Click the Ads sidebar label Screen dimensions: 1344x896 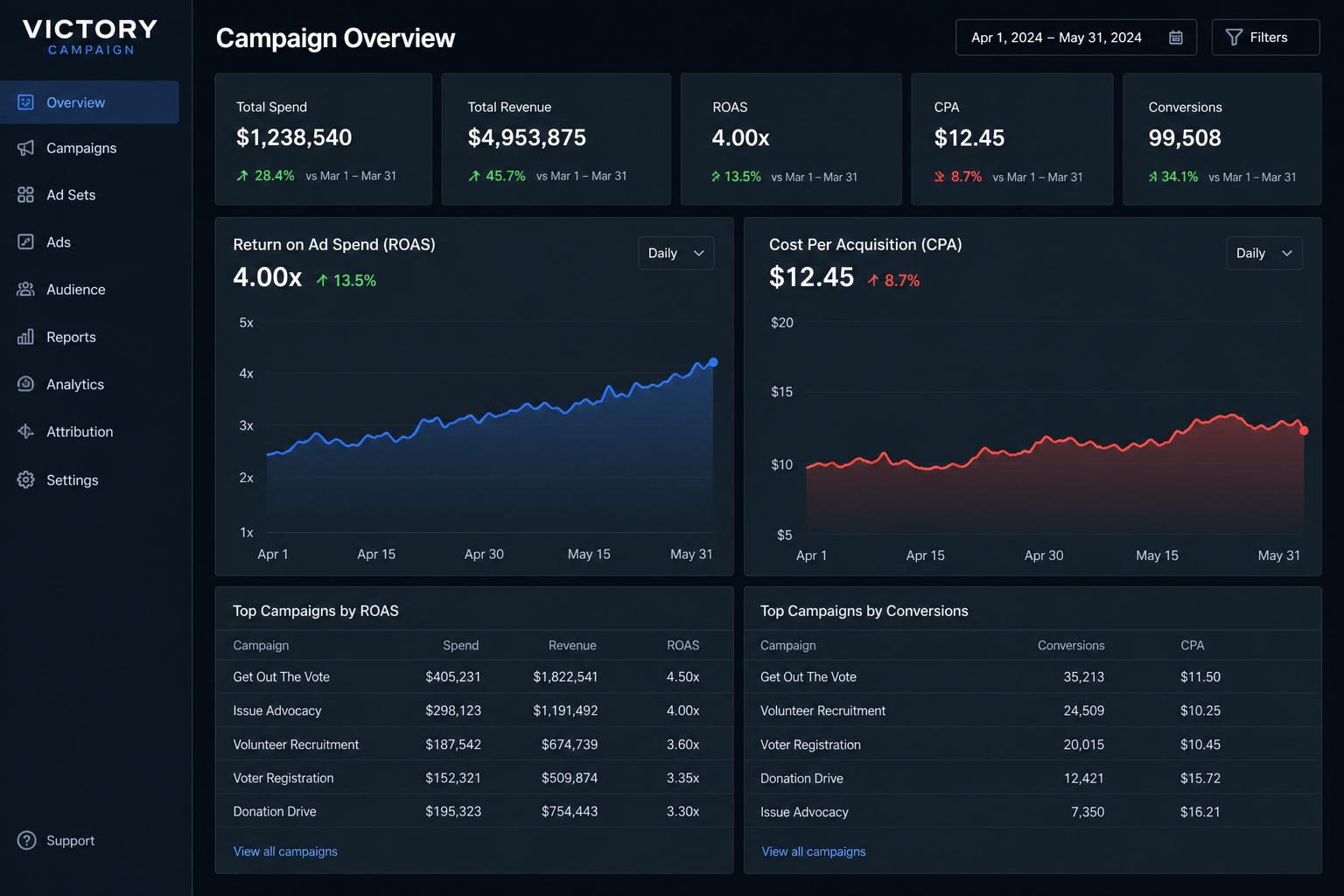click(59, 242)
